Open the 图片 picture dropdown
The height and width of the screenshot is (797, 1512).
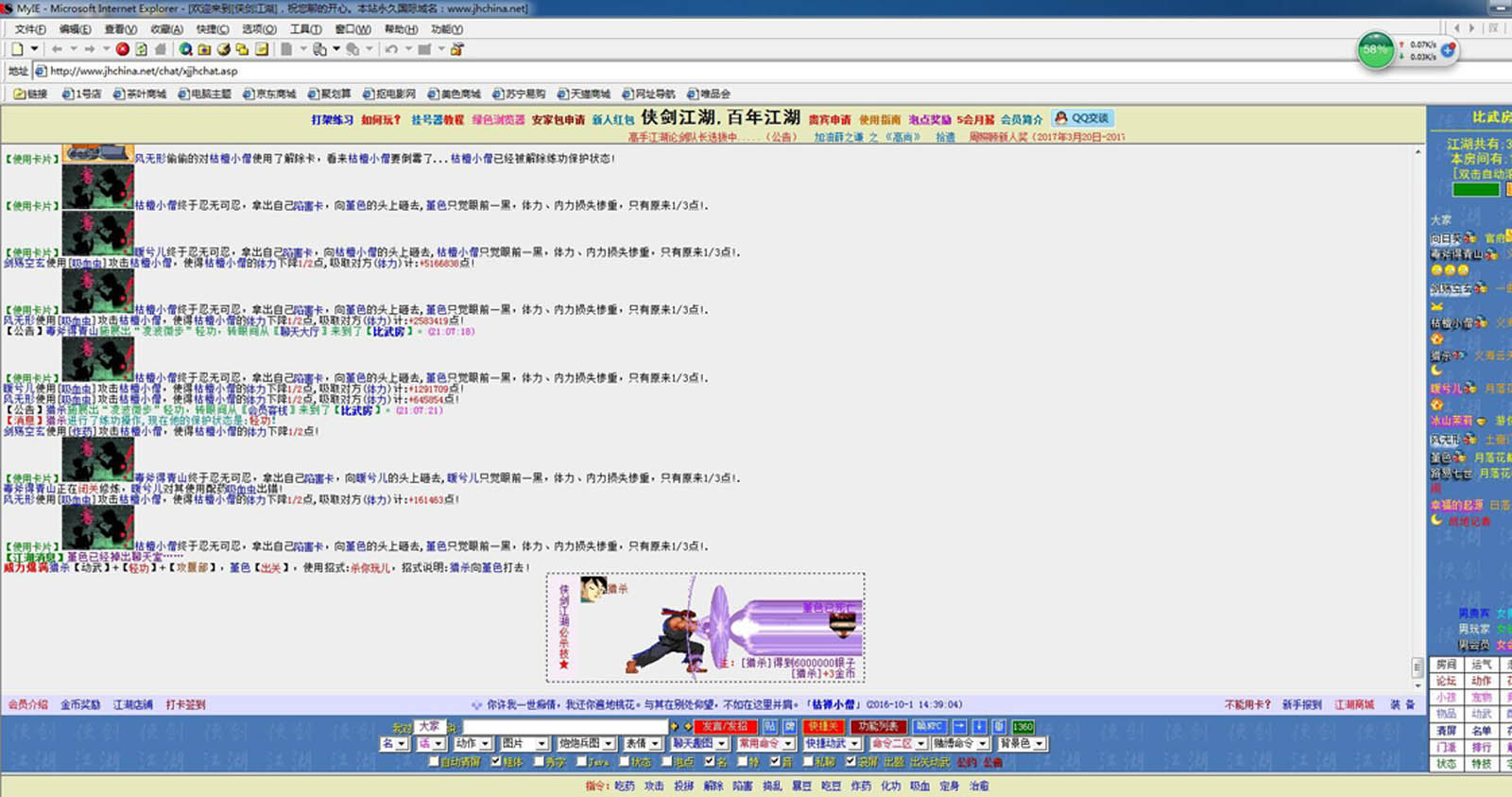[524, 743]
